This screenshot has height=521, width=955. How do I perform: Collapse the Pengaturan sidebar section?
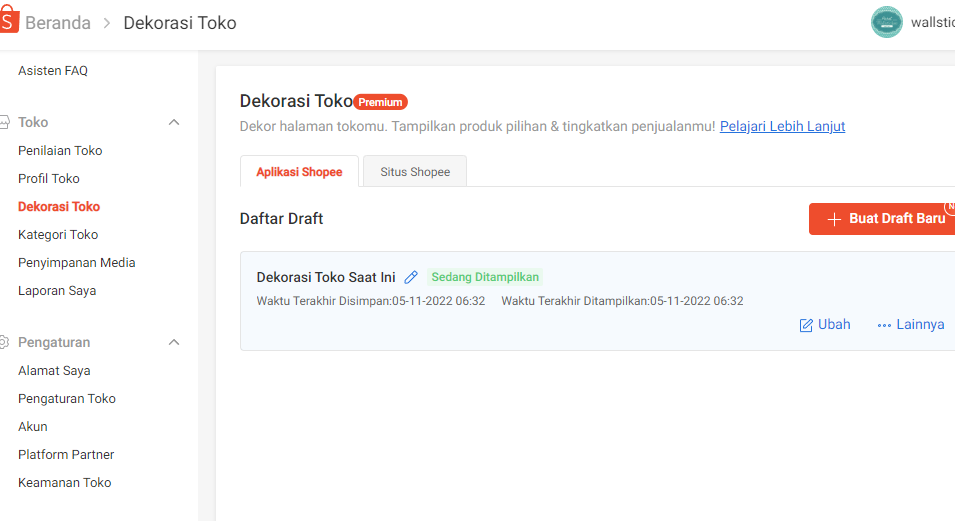(174, 342)
